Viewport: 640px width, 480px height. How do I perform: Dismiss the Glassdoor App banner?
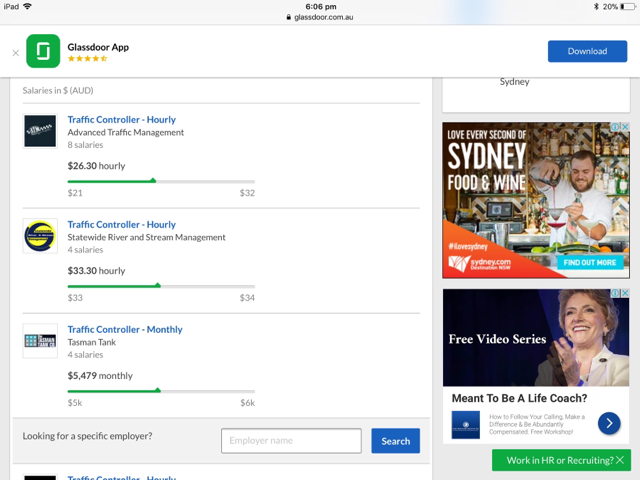(x=15, y=52)
